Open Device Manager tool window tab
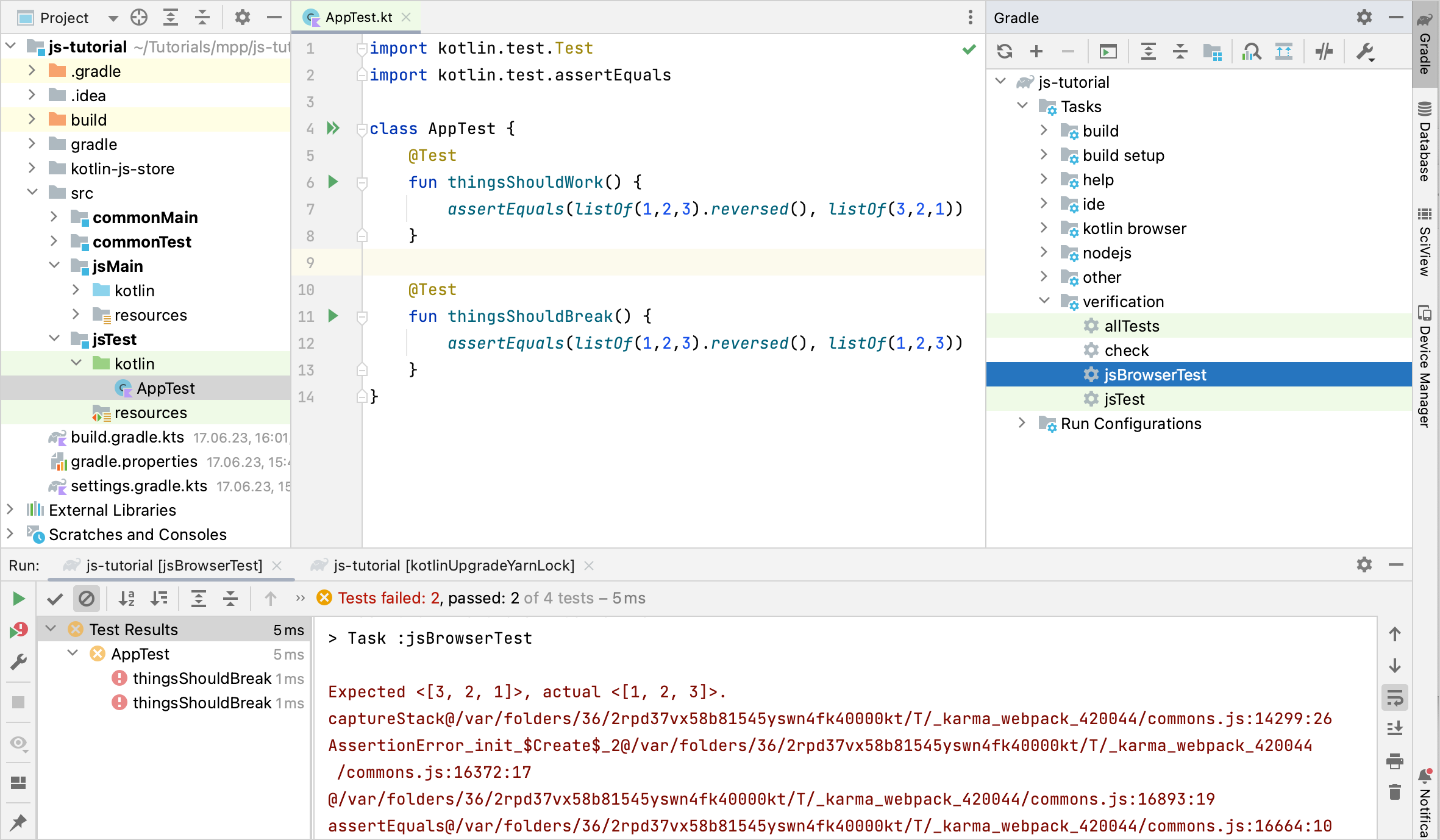 [x=1425, y=366]
